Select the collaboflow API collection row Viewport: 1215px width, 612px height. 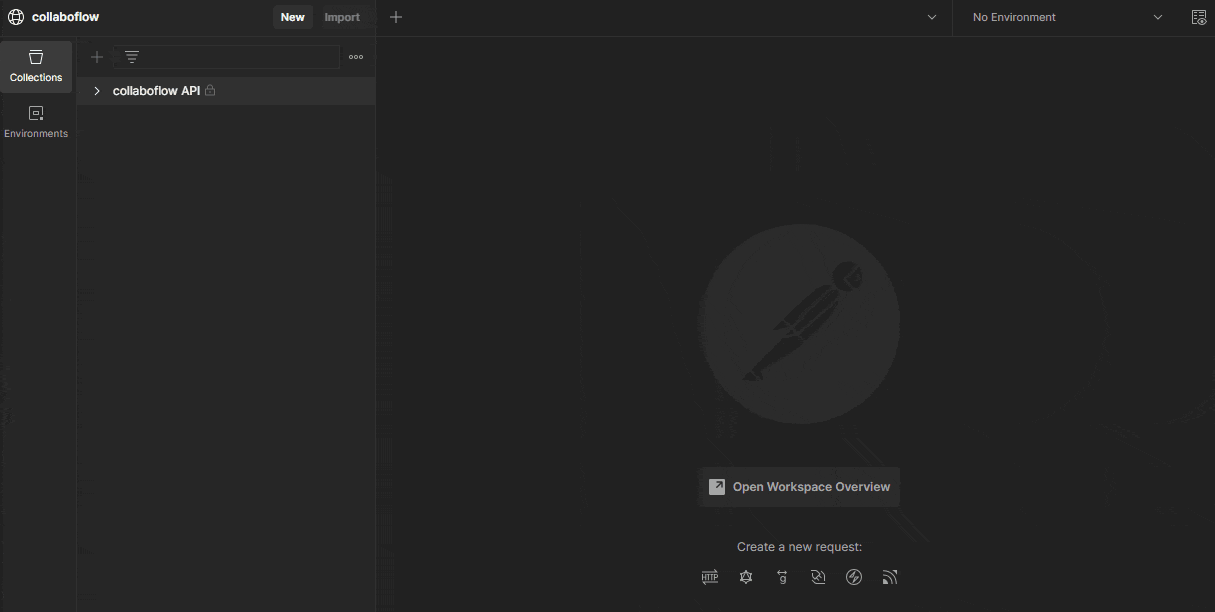tap(226, 91)
